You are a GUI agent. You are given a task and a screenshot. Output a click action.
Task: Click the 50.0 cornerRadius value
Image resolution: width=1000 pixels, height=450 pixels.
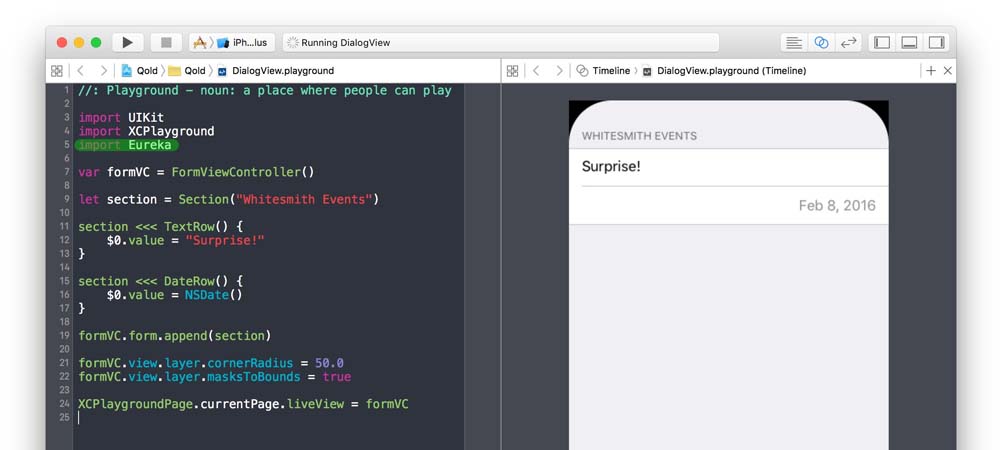[x=329, y=363]
